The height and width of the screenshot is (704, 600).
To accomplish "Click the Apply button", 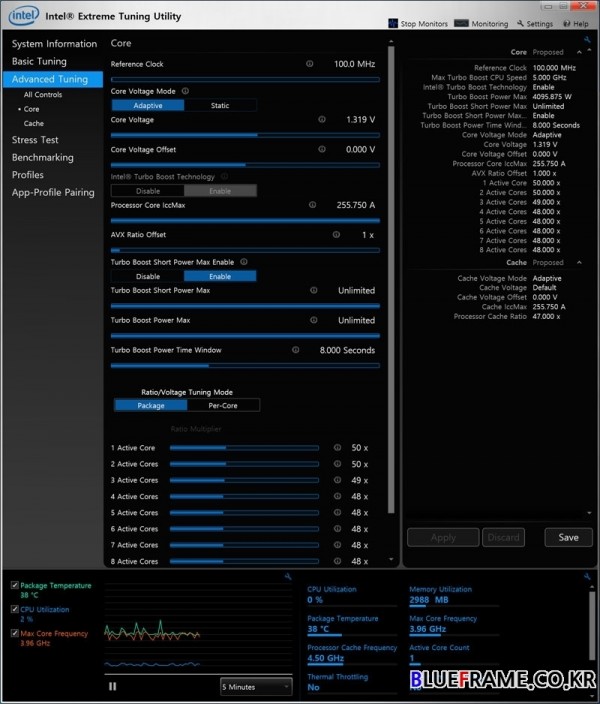I will [443, 537].
